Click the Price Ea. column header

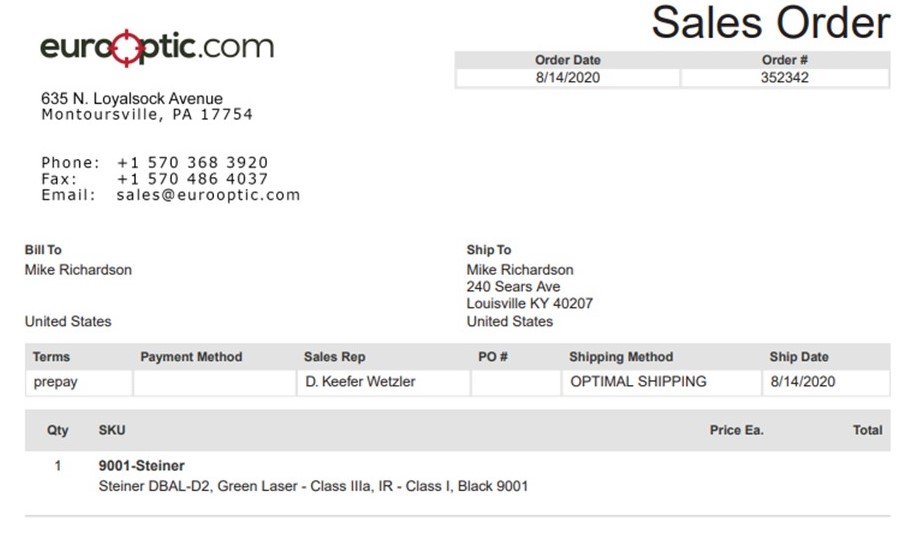pyautogui.click(x=736, y=430)
